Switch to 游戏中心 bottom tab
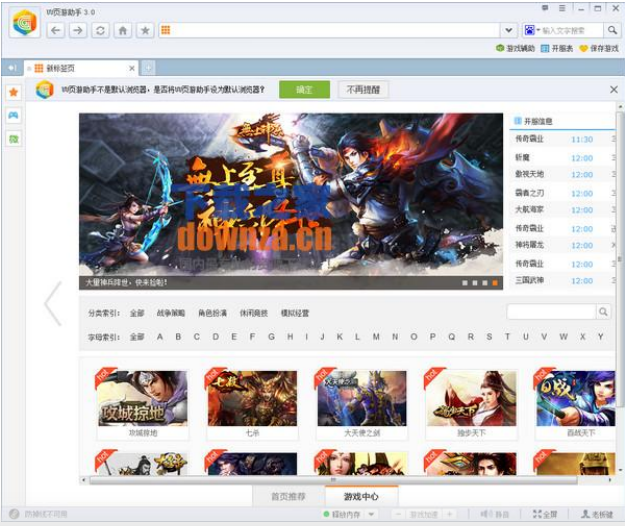Viewport: 625px width, 526px height. [362, 497]
